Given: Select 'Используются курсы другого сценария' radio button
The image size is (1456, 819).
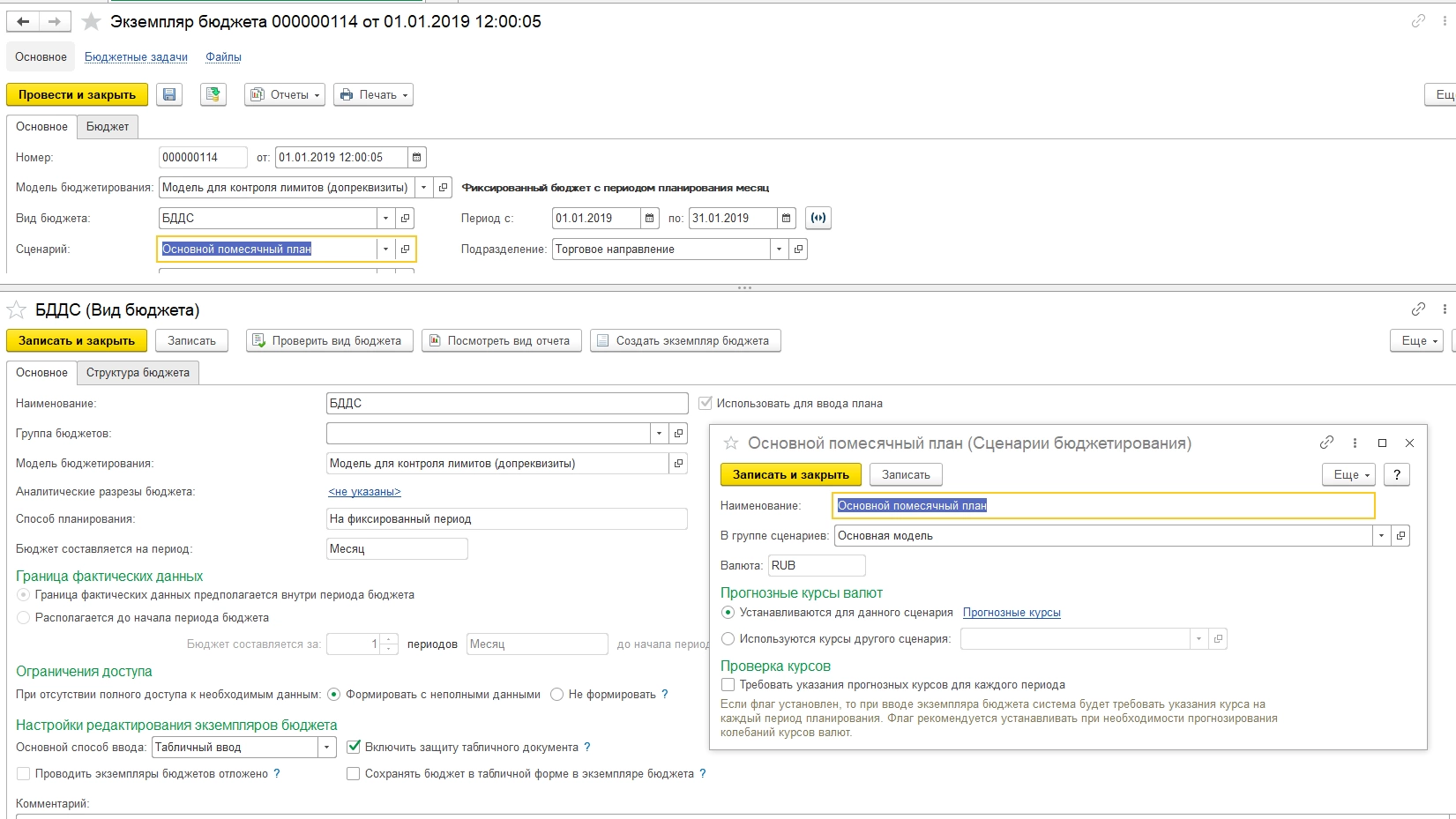Looking at the screenshot, I should 728,639.
